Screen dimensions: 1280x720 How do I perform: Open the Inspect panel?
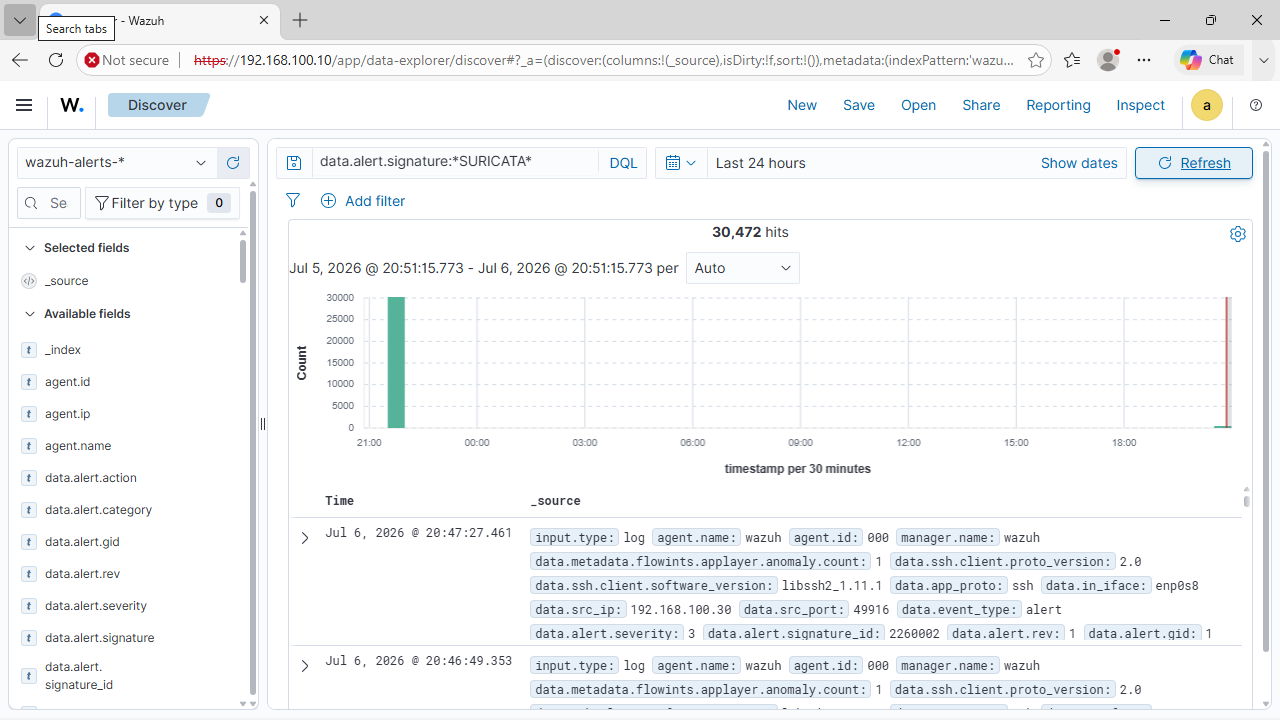point(1141,105)
